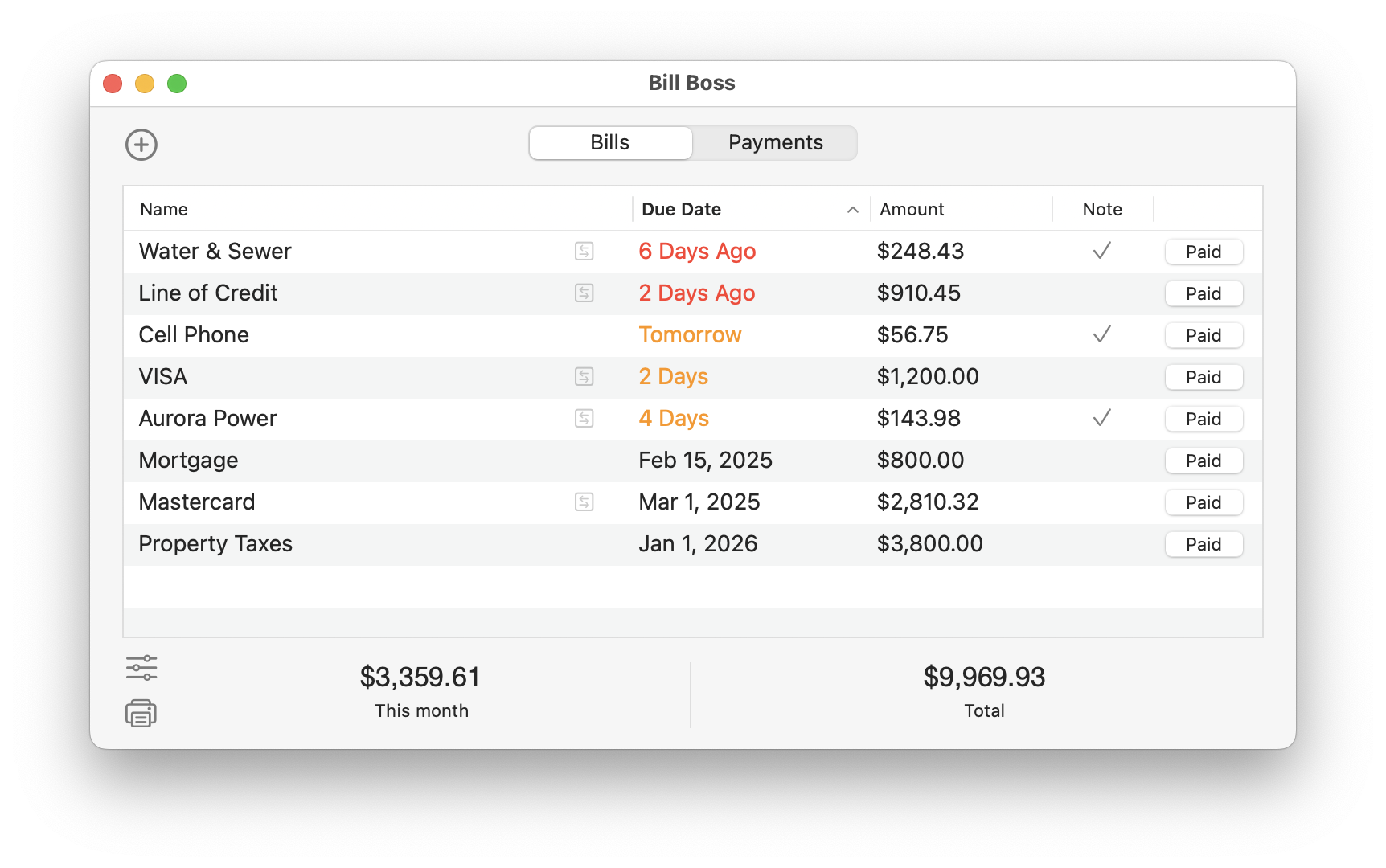1386x868 pixels.
Task: Toggle Aurora Power's note checkmark
Action: (x=1102, y=419)
